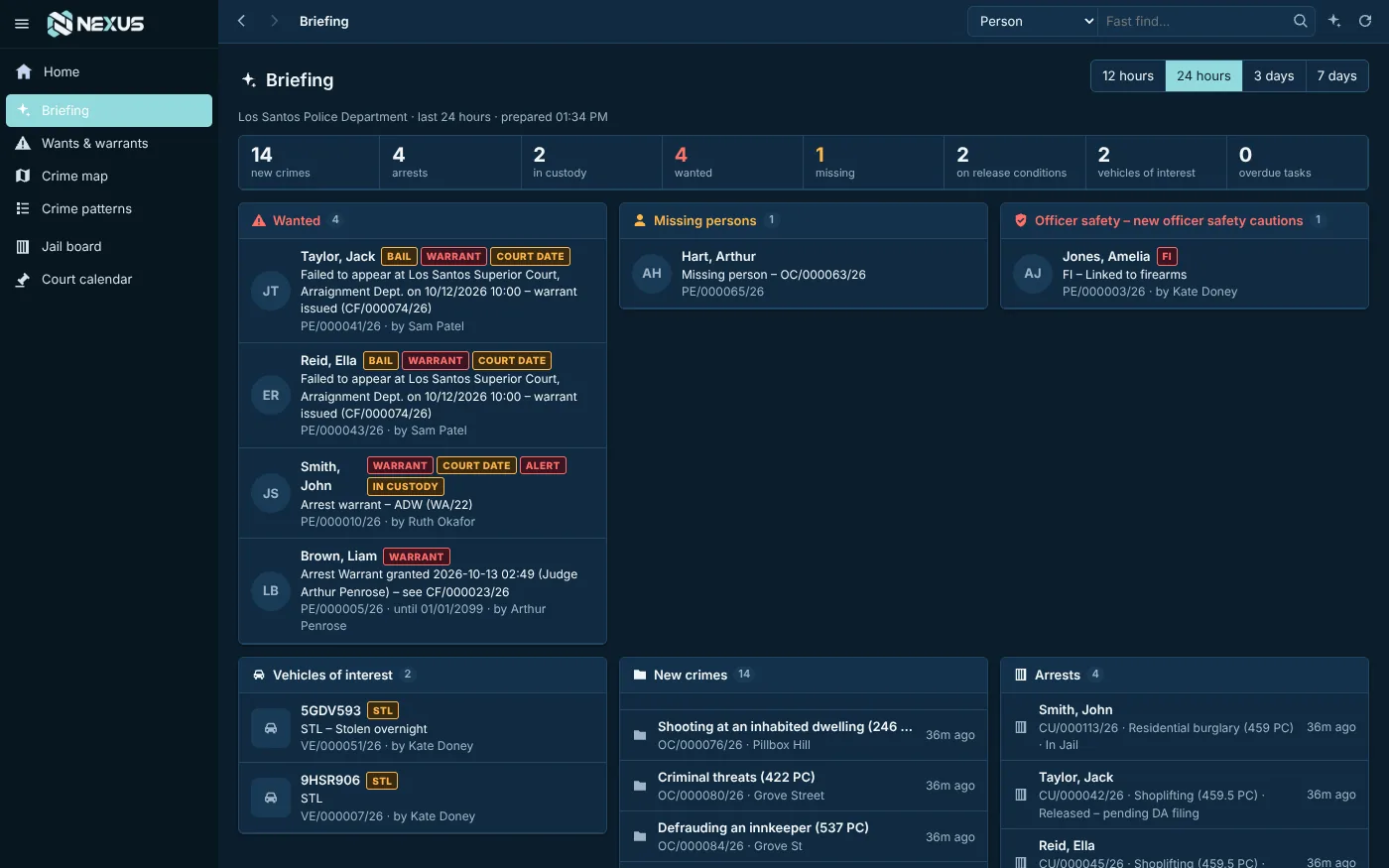Click the car icon beside 9HSR906

pyautogui.click(x=271, y=798)
